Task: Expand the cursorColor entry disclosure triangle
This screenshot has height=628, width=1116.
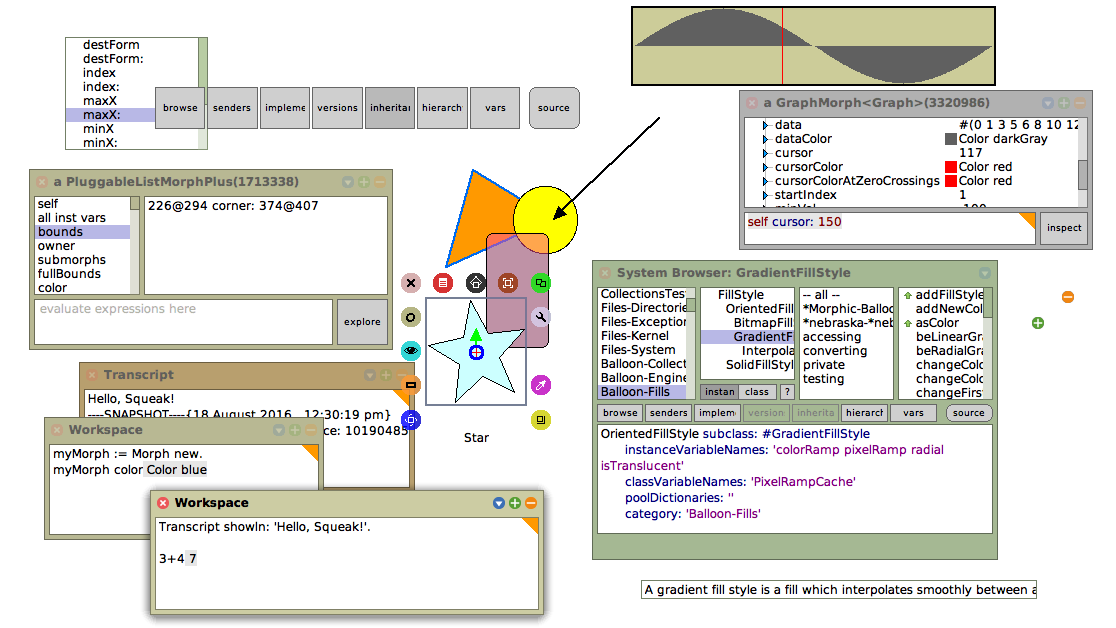Action: pyautogui.click(x=765, y=166)
